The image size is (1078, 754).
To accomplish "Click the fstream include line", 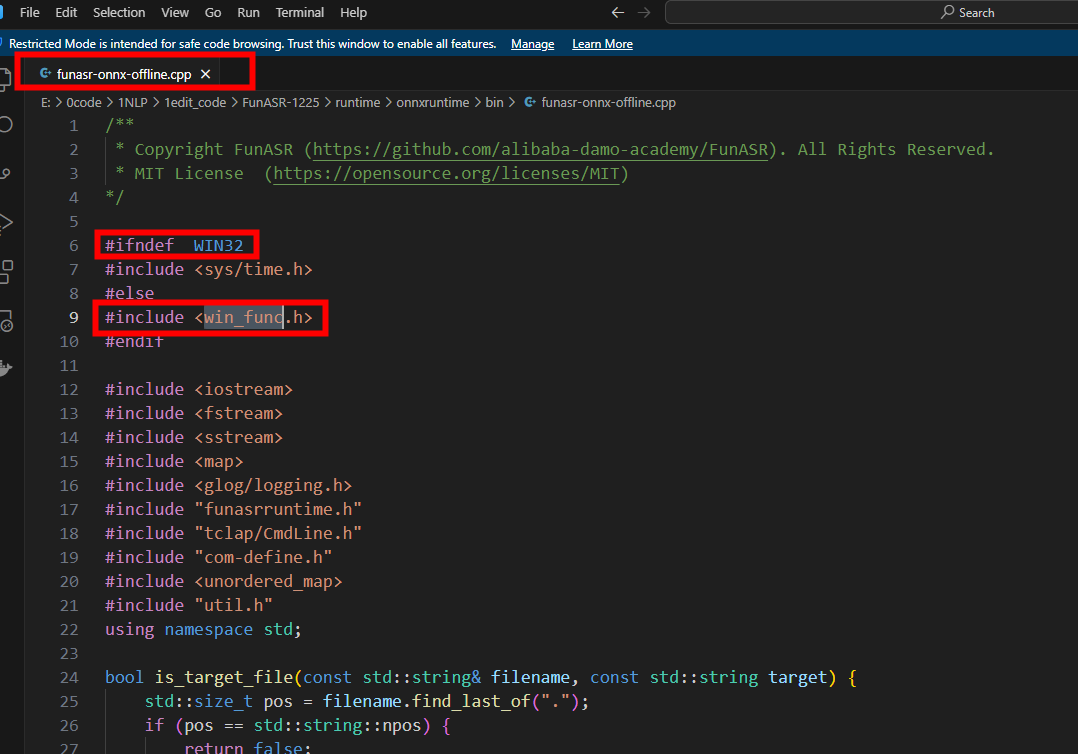I will (x=194, y=414).
